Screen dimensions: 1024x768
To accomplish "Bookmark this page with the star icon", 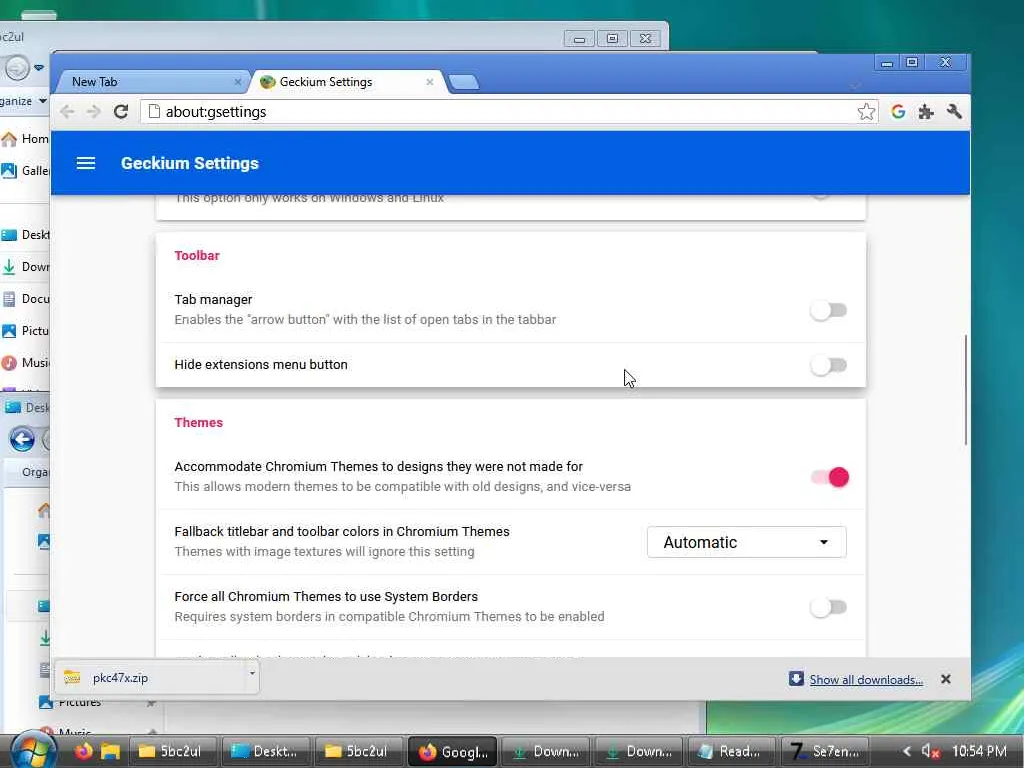I will [x=866, y=112].
